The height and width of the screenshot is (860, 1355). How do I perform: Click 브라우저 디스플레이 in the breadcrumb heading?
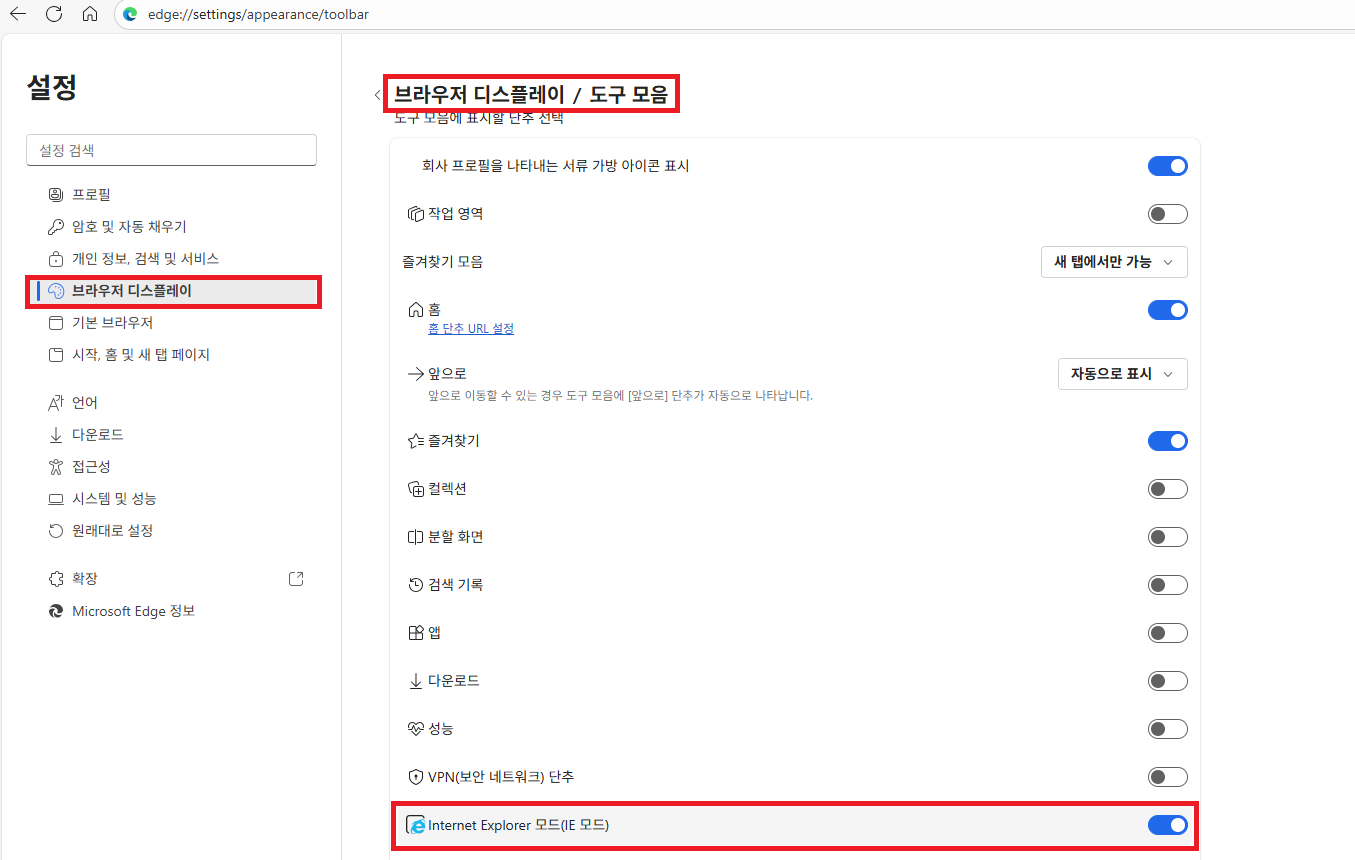click(479, 95)
